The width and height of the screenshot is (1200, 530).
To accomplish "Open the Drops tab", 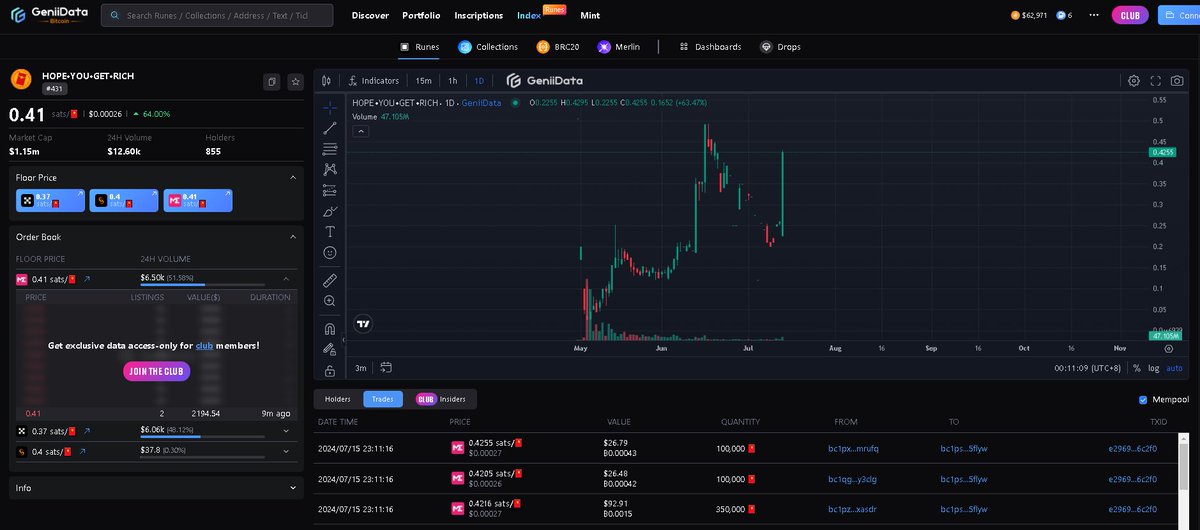I will pos(781,46).
